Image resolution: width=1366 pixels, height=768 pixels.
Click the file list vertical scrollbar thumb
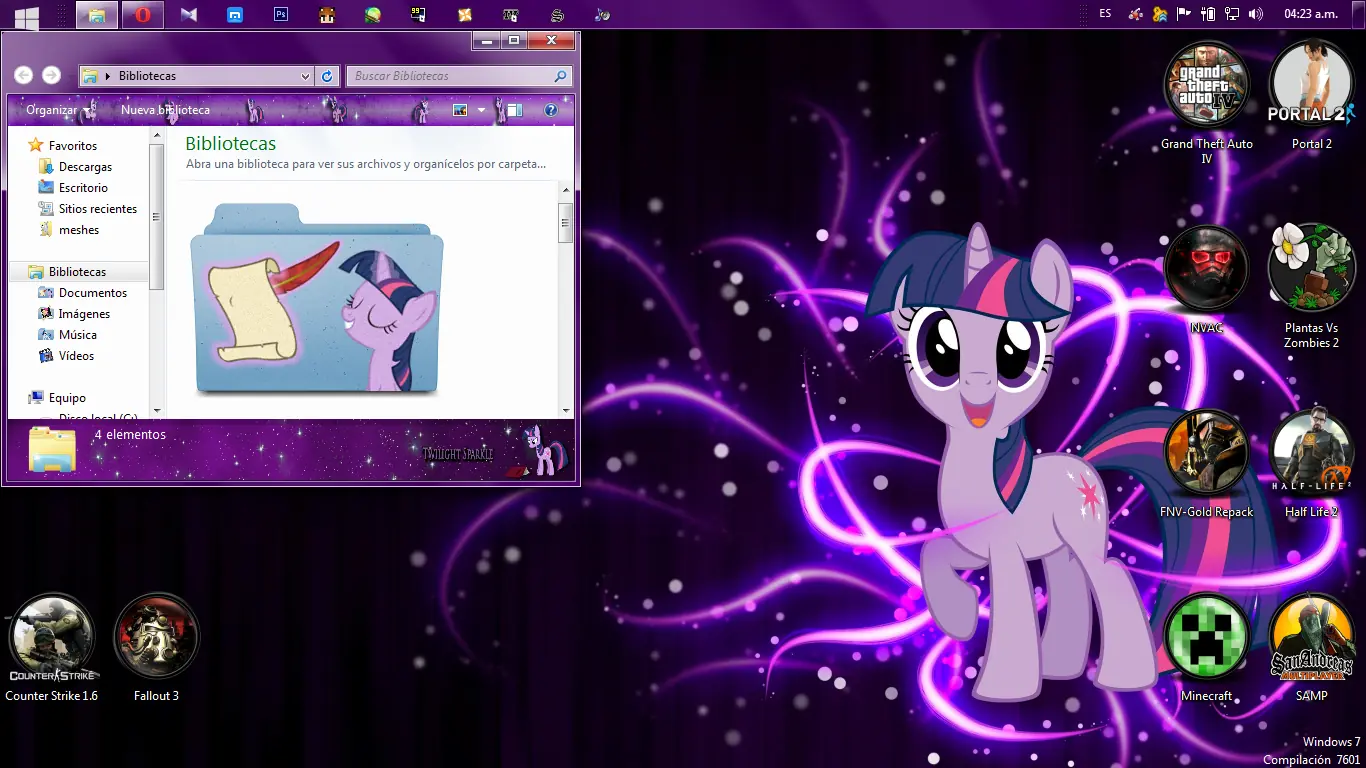coord(565,222)
